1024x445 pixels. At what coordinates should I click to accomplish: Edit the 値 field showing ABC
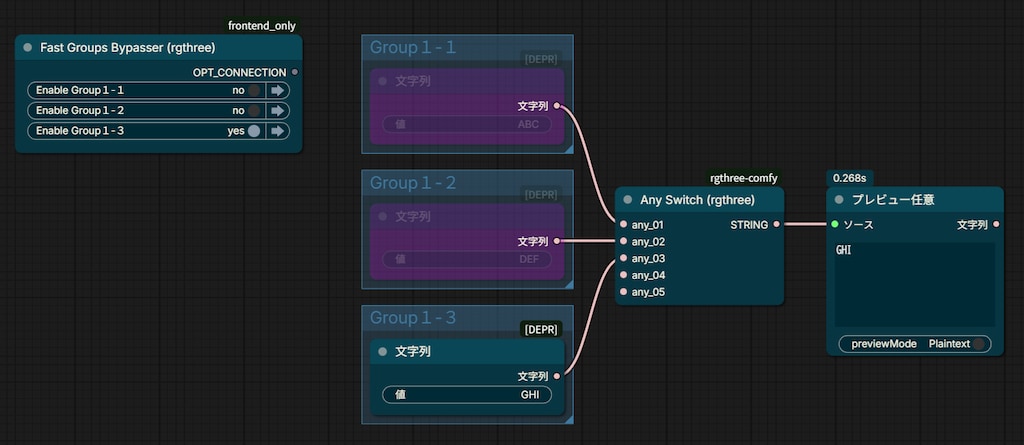[x=466, y=124]
